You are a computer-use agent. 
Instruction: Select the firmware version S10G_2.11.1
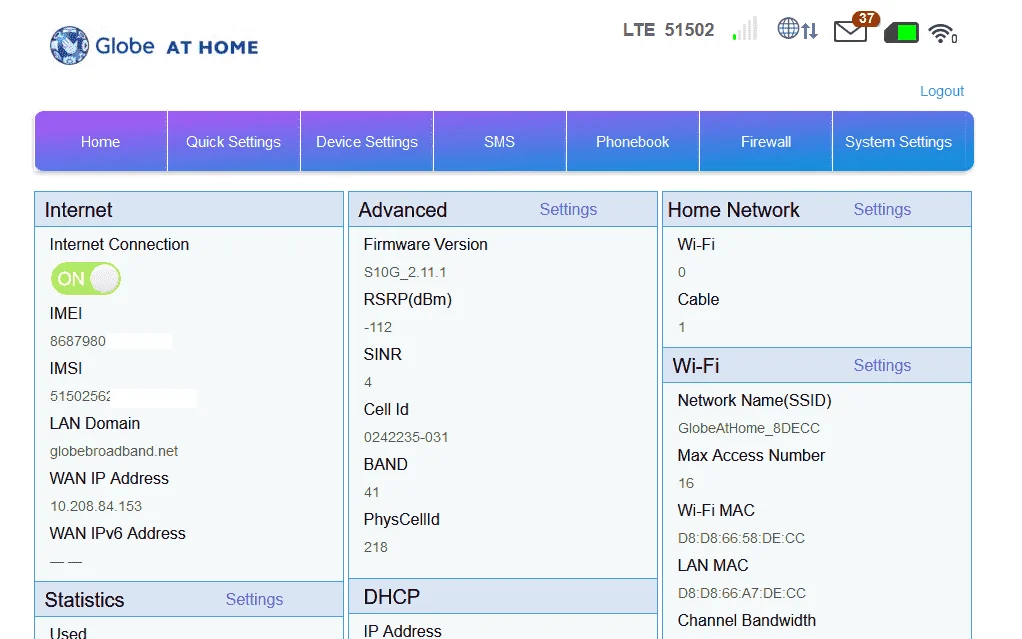(405, 272)
